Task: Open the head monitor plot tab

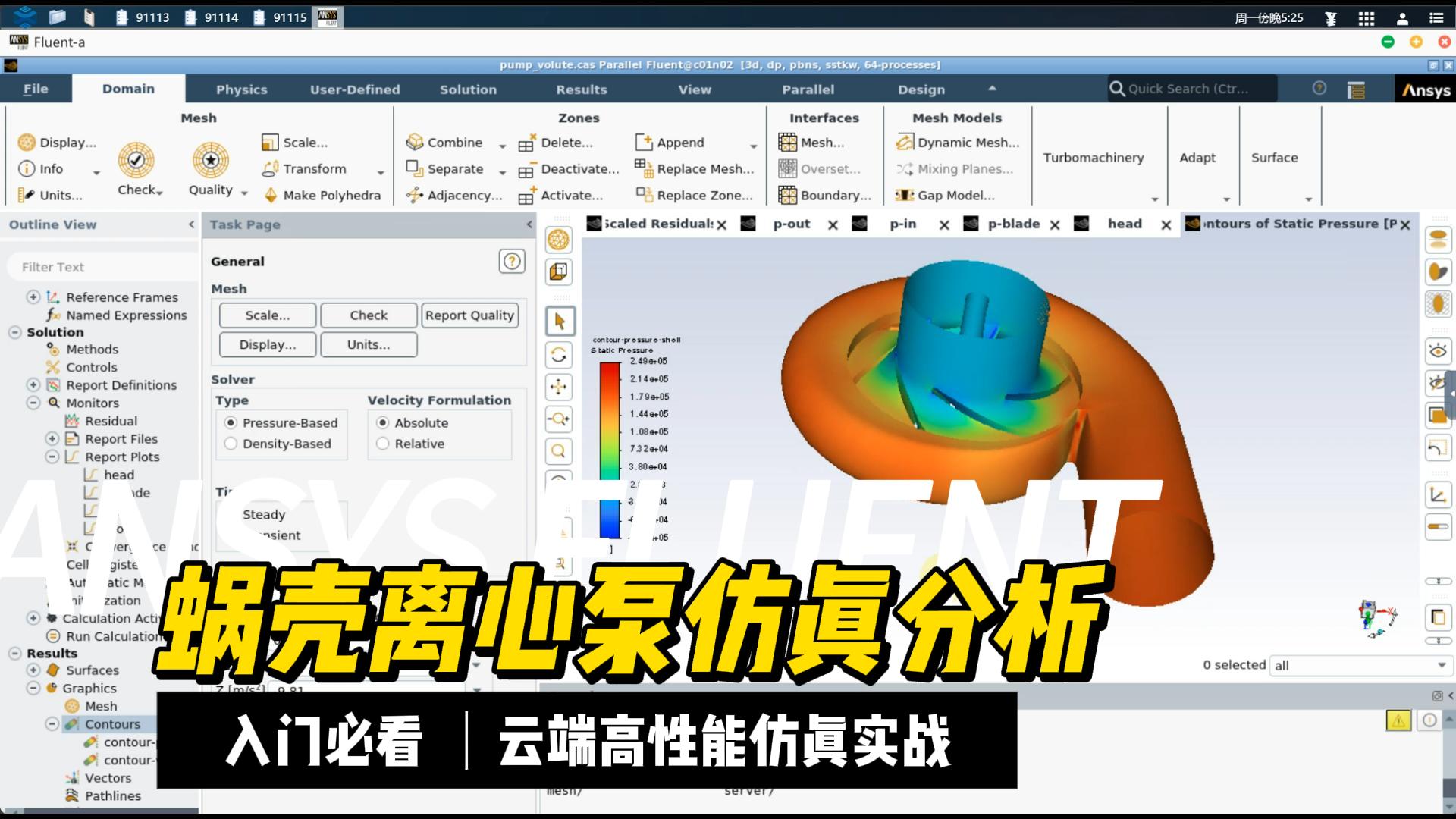Action: pos(1125,224)
